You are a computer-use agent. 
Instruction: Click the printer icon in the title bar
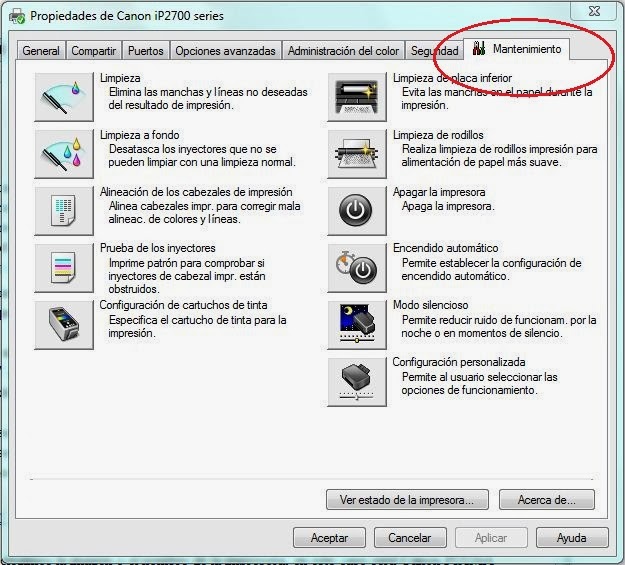17,16
